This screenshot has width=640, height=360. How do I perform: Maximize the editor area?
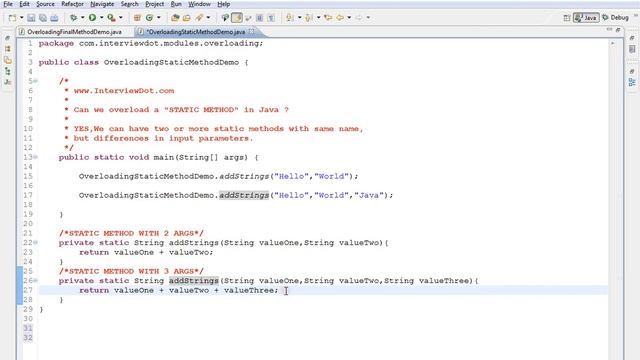pyautogui.click(x=618, y=29)
